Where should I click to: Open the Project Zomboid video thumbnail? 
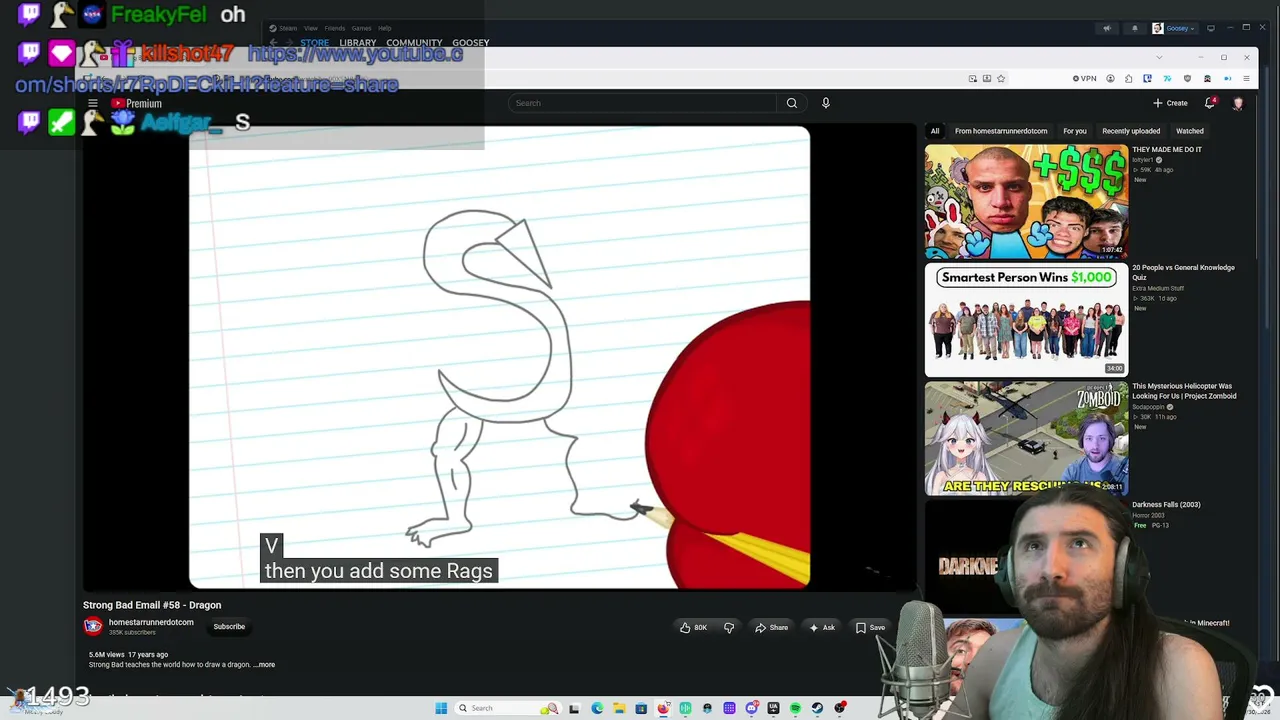(x=1026, y=437)
